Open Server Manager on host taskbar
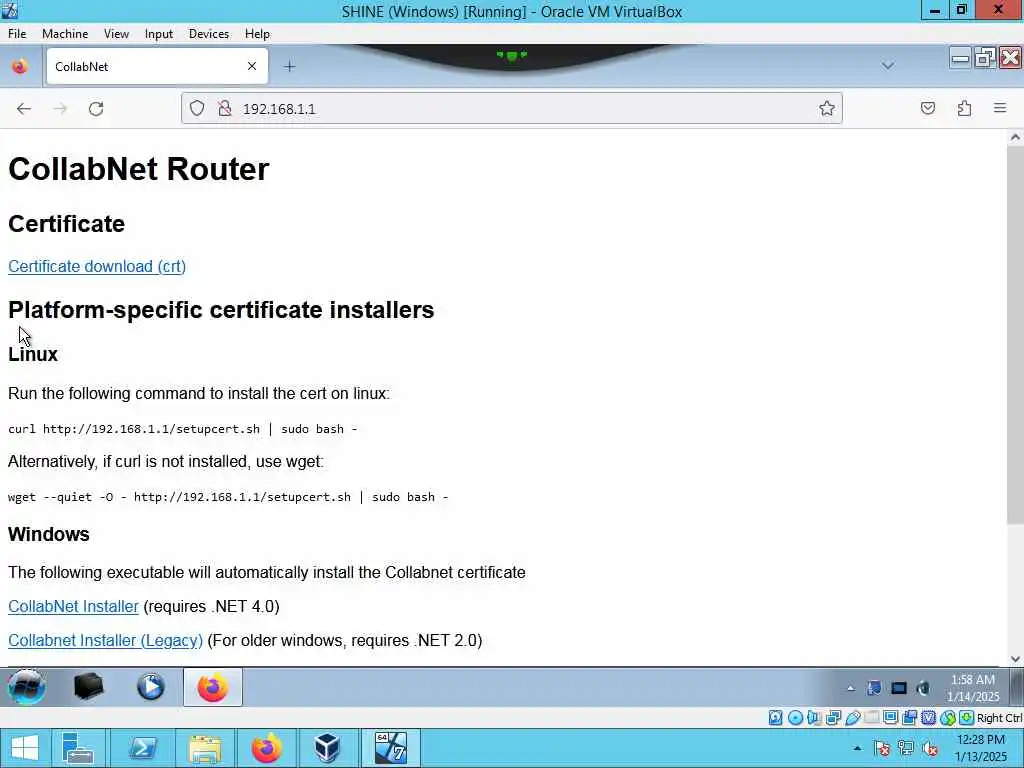 [x=78, y=748]
